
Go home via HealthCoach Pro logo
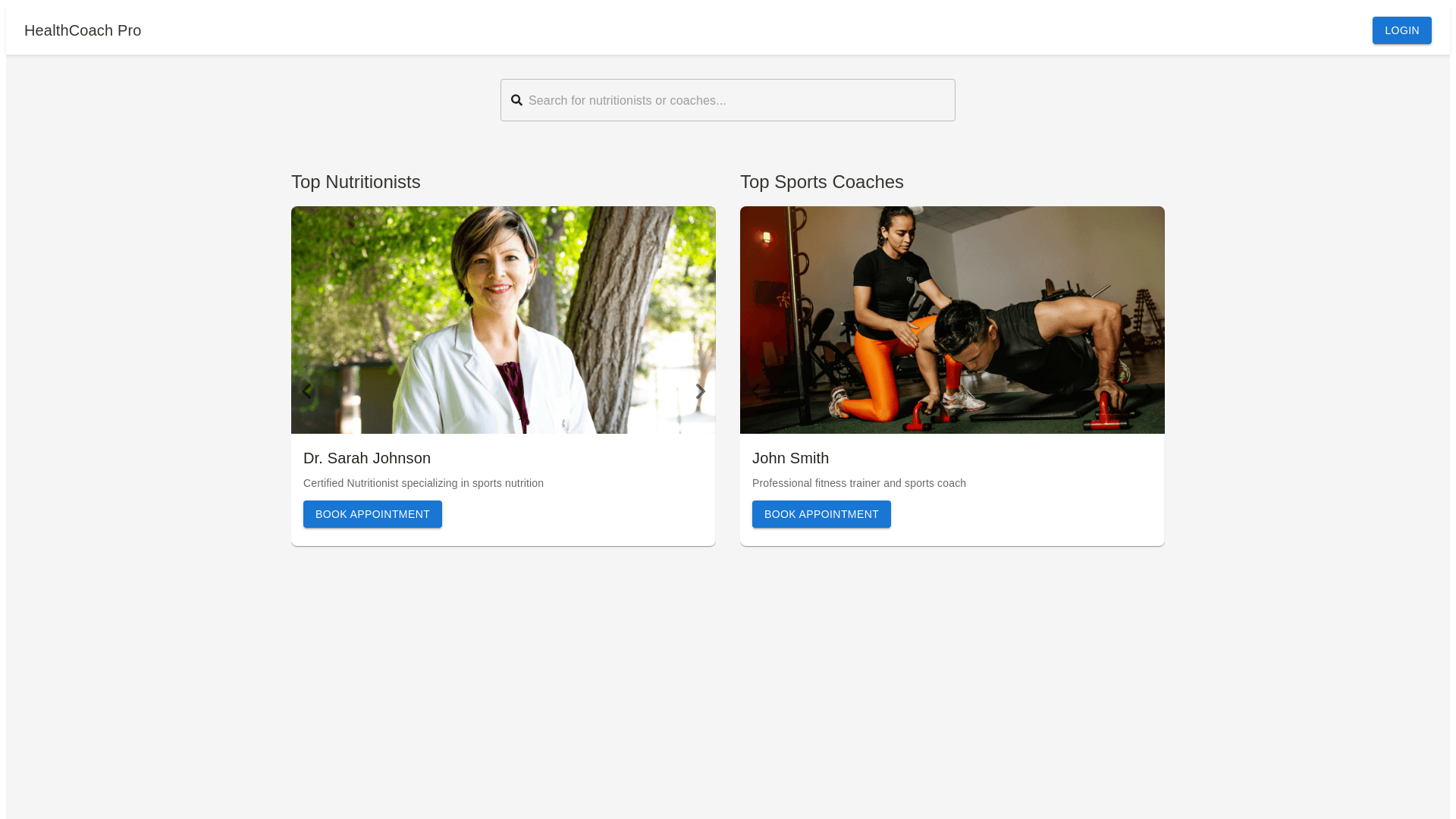point(83,30)
